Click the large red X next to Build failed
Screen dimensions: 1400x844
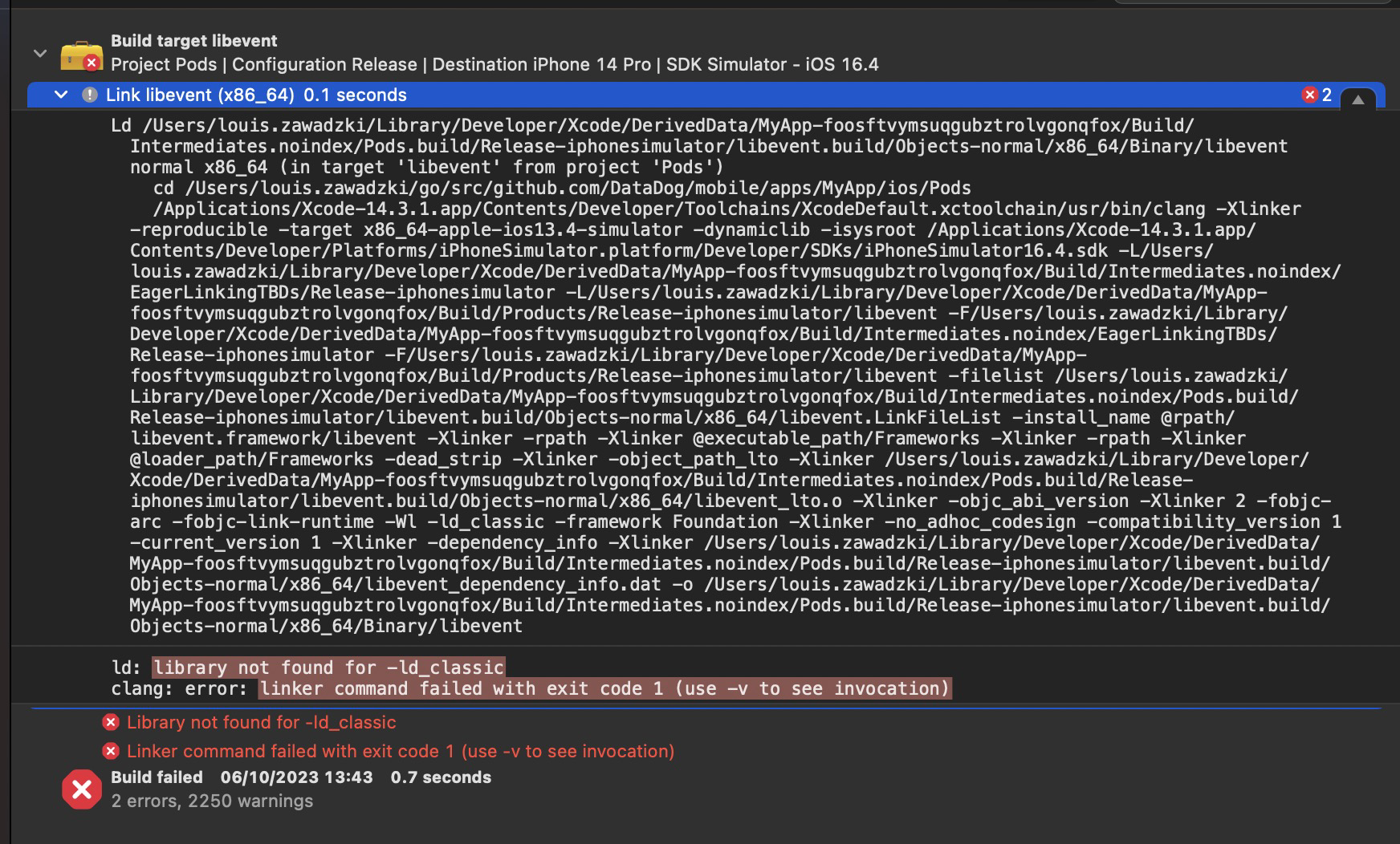point(79,789)
